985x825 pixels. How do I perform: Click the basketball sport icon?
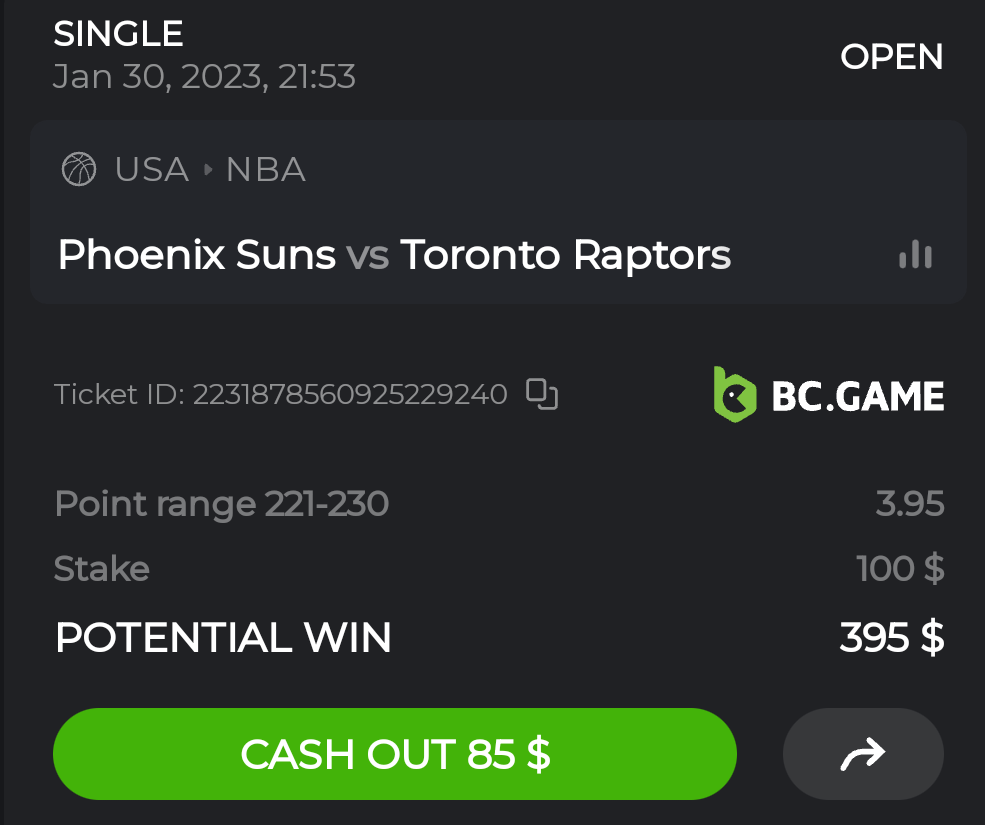79,169
